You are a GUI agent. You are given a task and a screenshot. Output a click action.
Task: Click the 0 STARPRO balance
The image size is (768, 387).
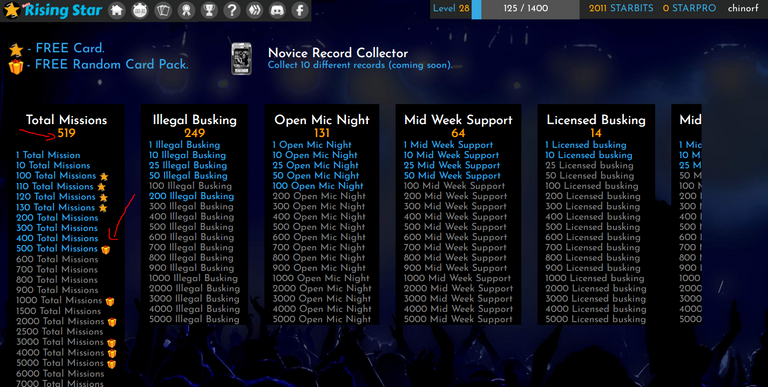689,8
